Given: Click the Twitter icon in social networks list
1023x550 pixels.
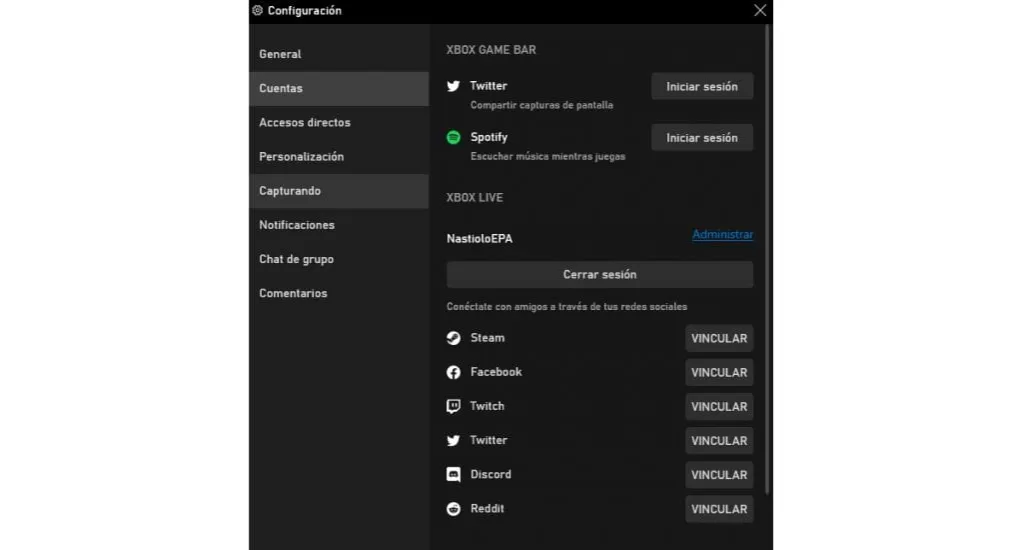Looking at the screenshot, I should tap(453, 440).
